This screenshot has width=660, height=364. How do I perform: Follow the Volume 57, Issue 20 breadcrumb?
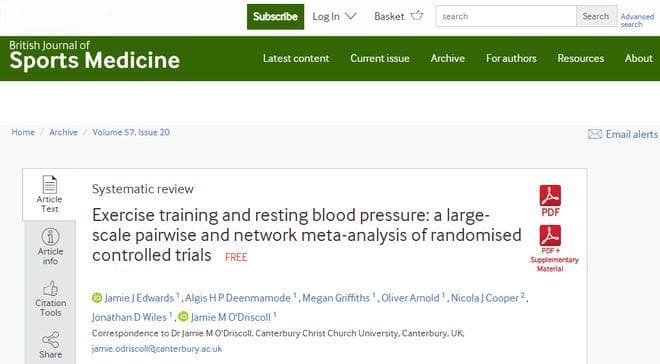tap(131, 132)
